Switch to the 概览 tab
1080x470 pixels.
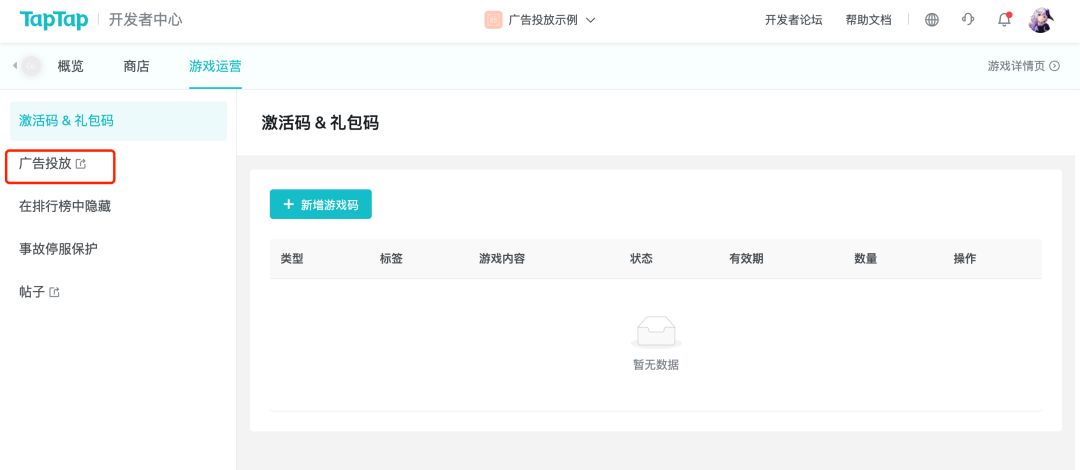click(71, 66)
